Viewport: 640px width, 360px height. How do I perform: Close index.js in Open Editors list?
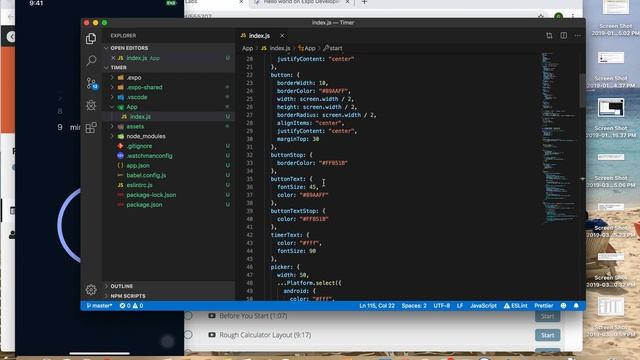click(x=113, y=58)
